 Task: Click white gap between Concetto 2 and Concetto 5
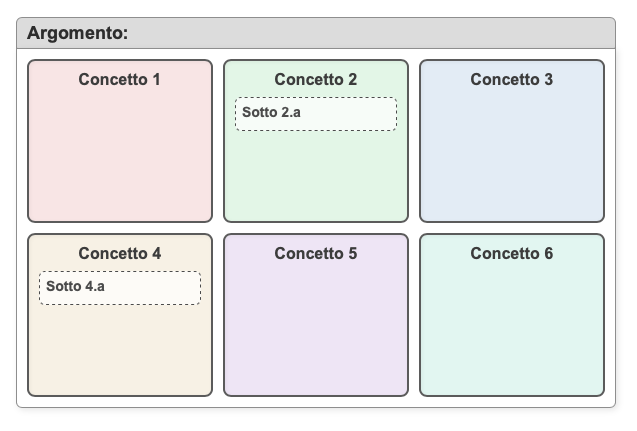coord(315,228)
